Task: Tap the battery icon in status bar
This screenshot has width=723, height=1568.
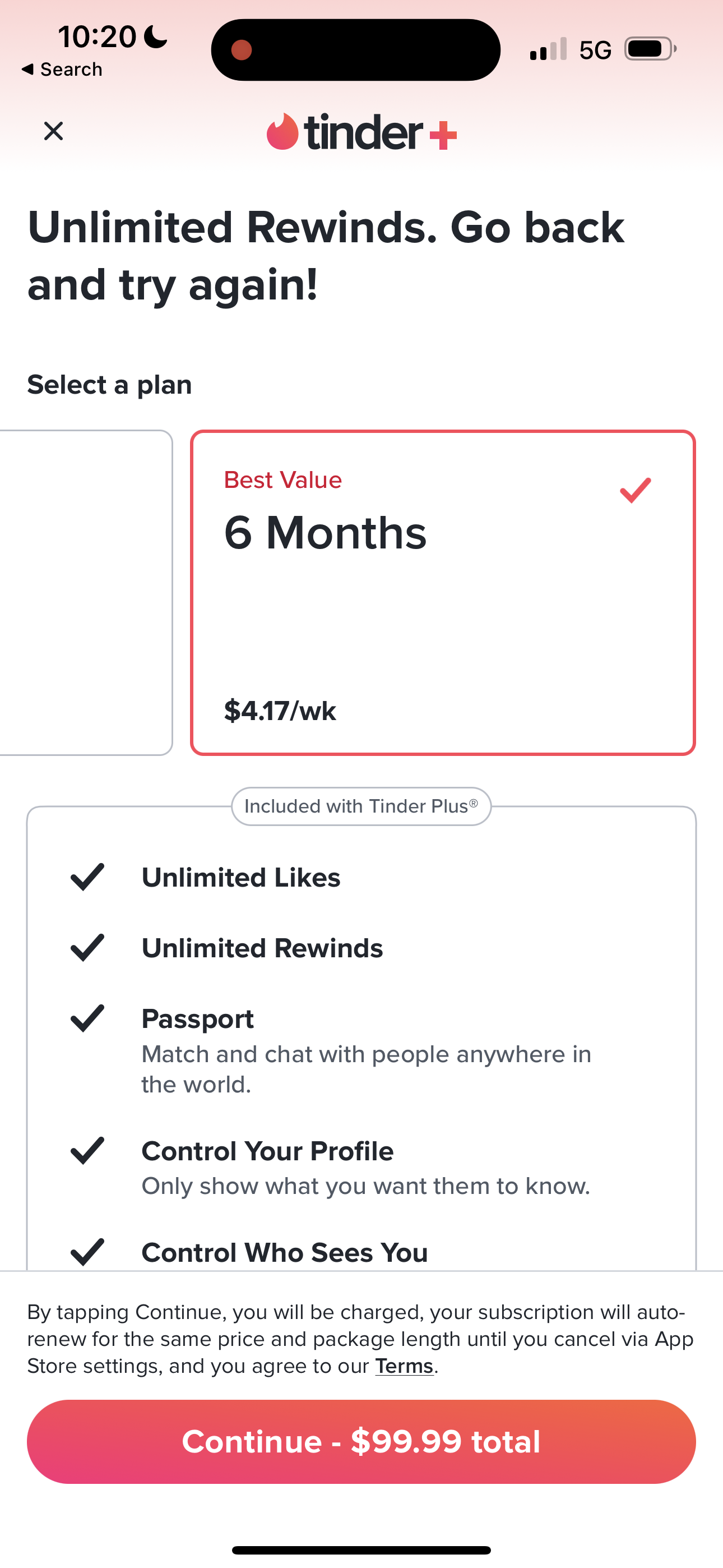Action: click(650, 49)
